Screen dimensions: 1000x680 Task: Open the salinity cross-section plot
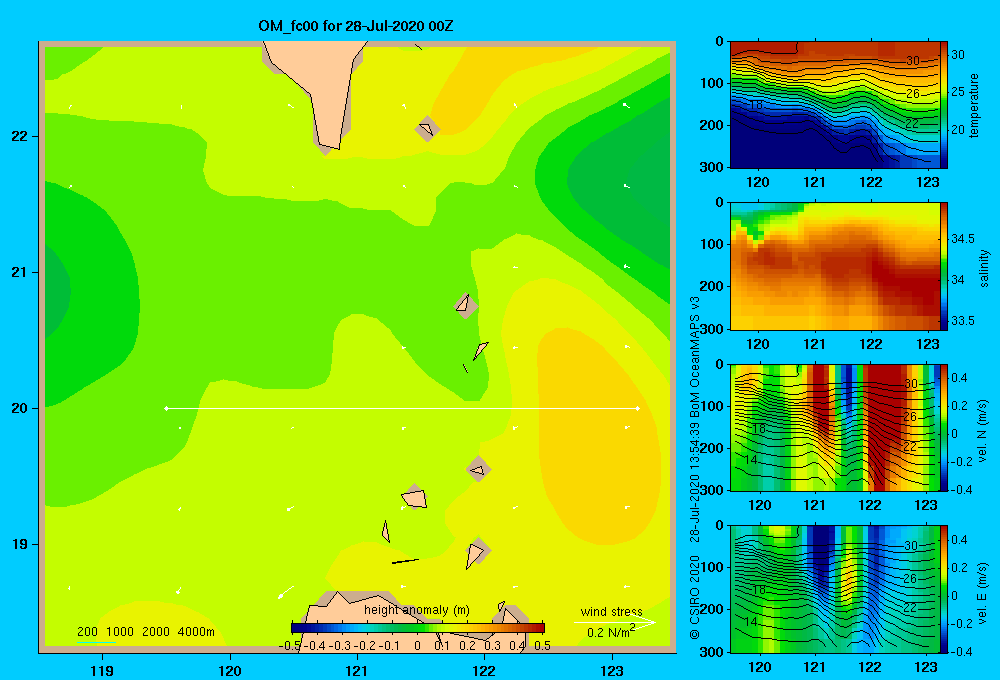tap(835, 266)
